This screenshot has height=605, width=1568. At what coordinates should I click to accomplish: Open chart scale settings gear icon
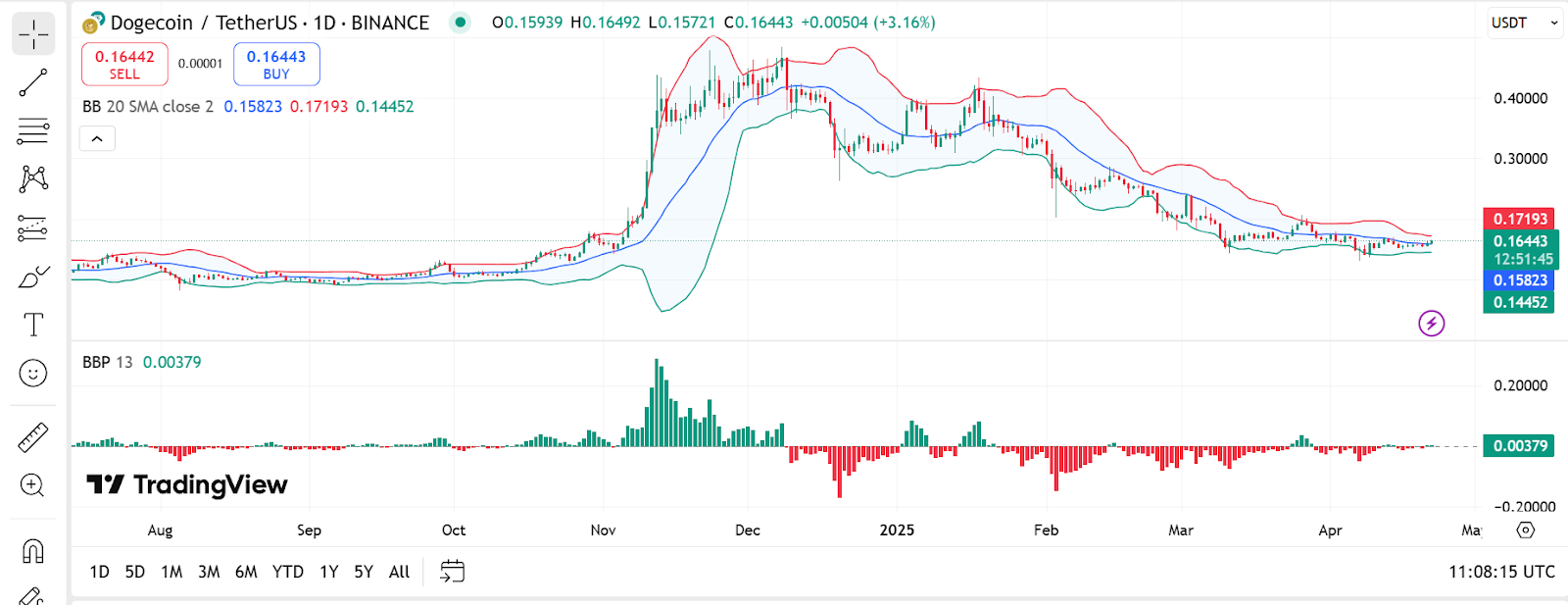pos(1526,529)
